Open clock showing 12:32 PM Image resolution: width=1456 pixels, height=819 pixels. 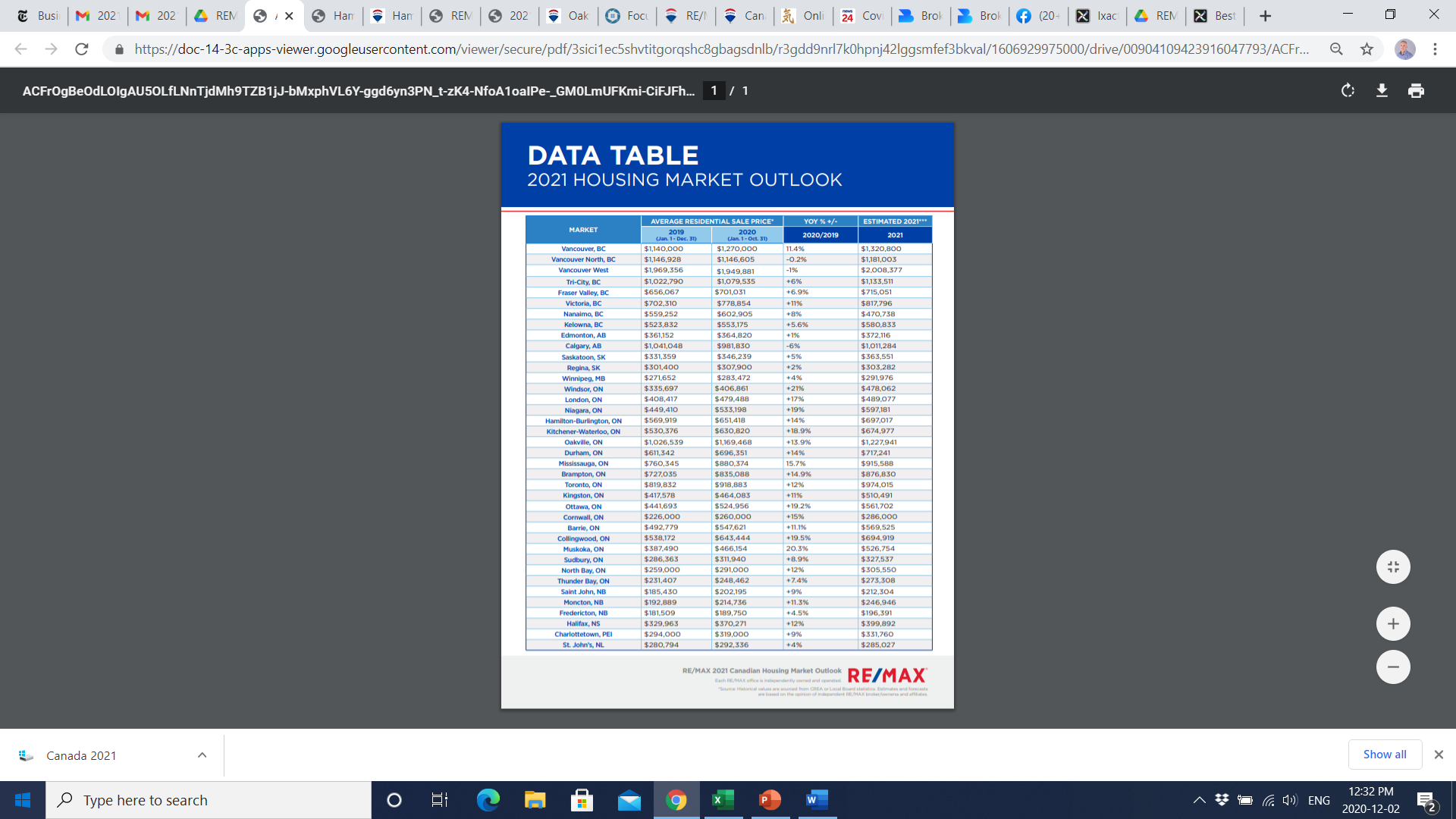(1370, 800)
